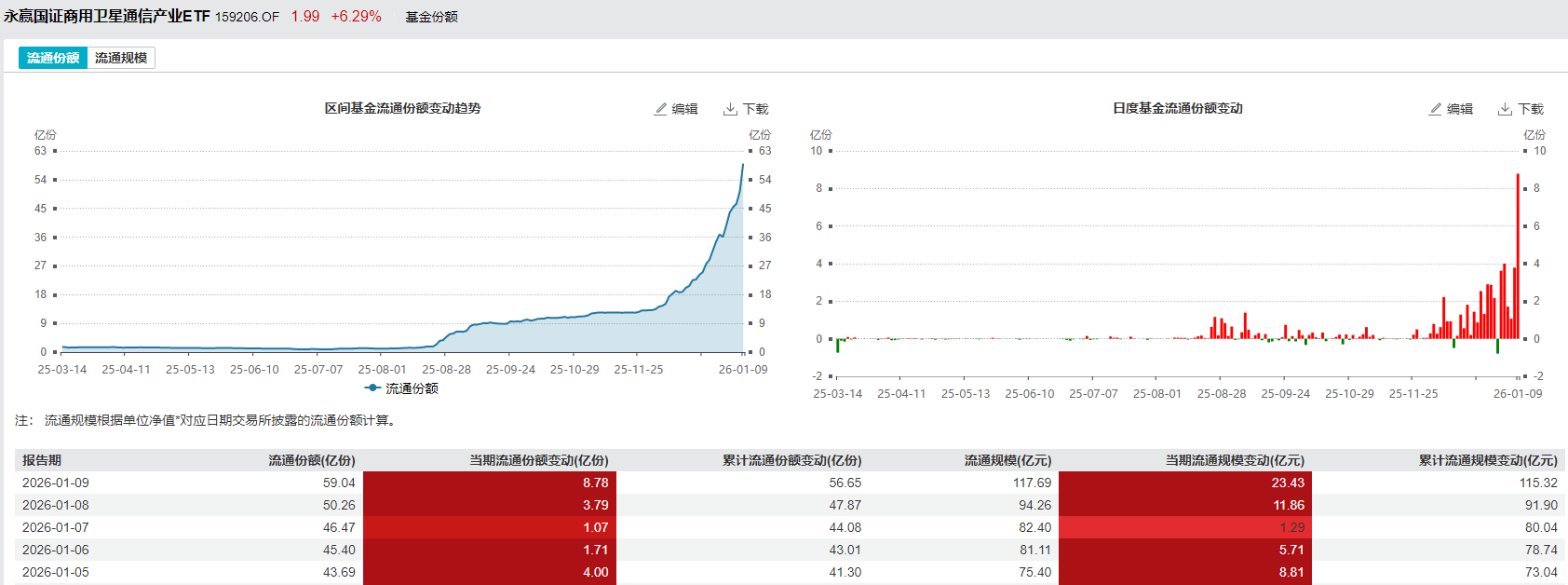Viewport: 1568px width, 585px height.
Task: Click the light red 1.29 cell
Action: pyautogui.click(x=1185, y=527)
